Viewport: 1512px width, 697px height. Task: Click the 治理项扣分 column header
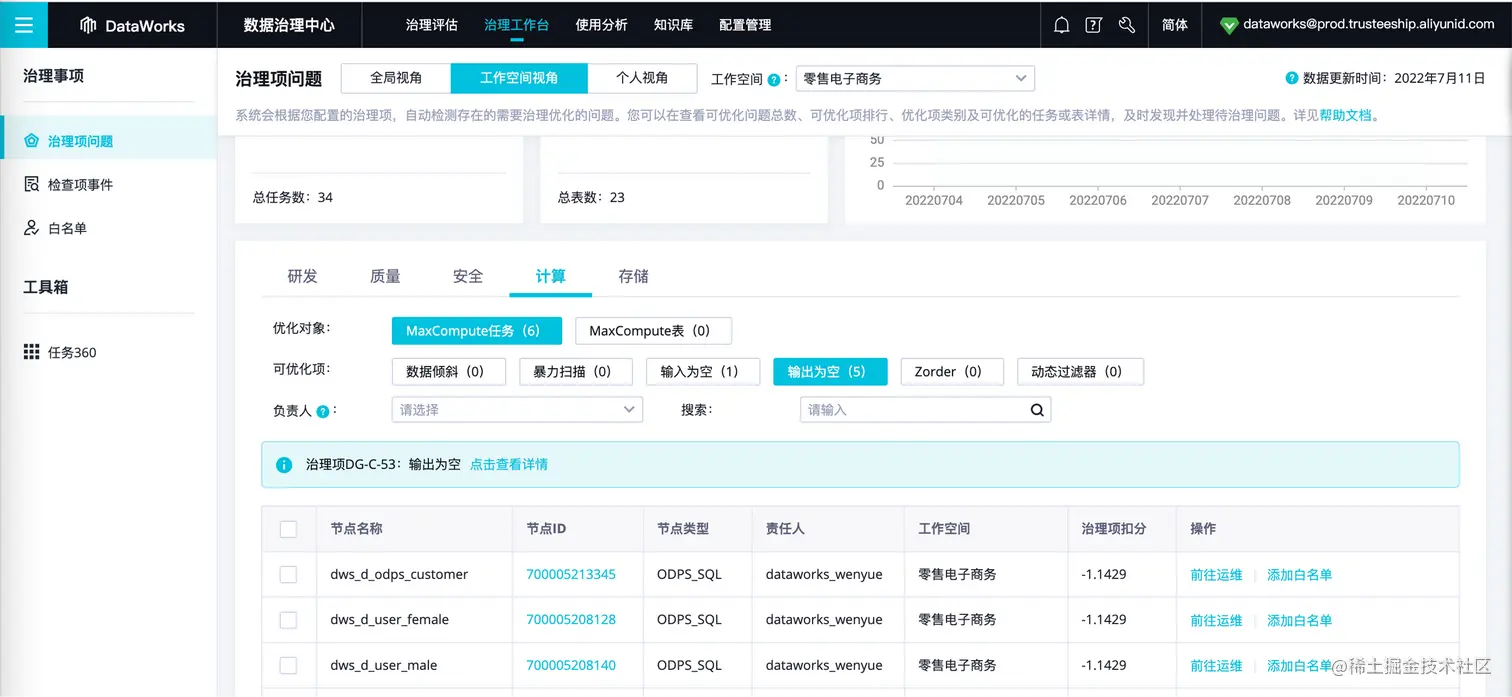click(x=1113, y=529)
